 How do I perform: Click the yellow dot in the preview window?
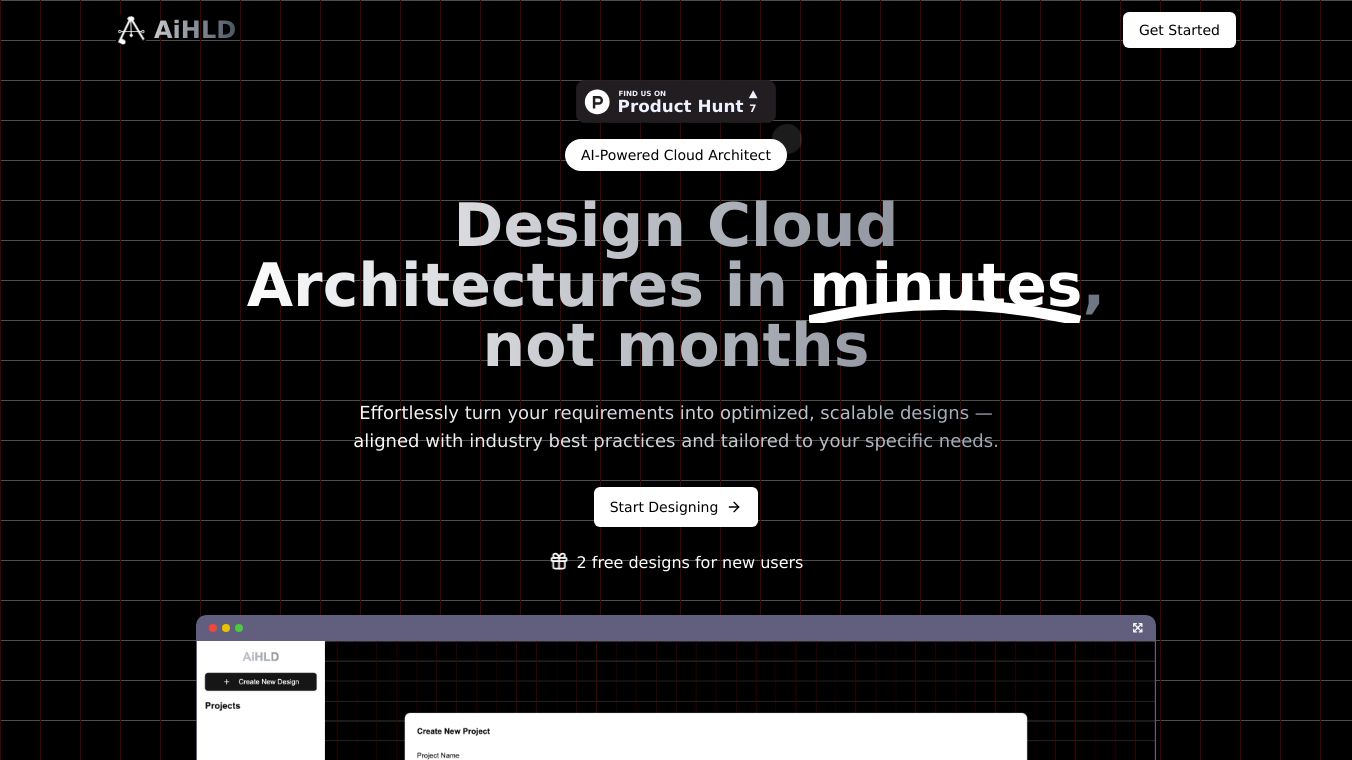[226, 628]
